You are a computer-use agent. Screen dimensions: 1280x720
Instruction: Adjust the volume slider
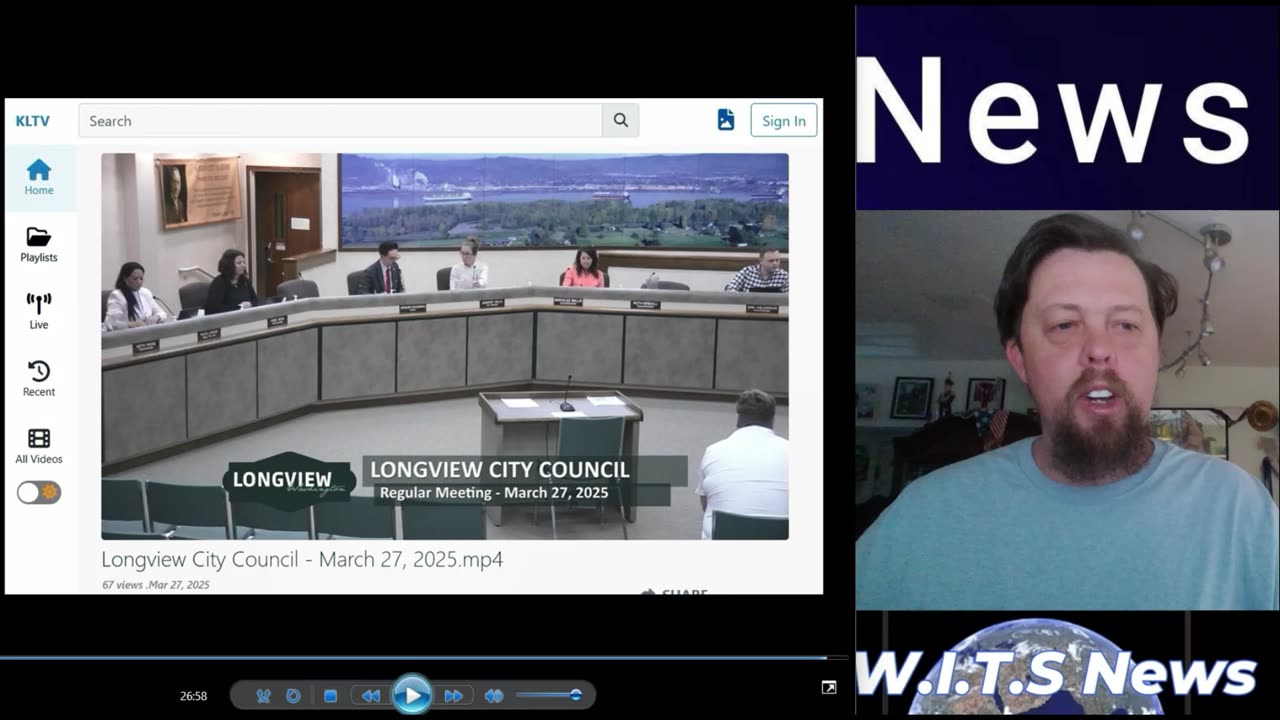click(x=548, y=695)
